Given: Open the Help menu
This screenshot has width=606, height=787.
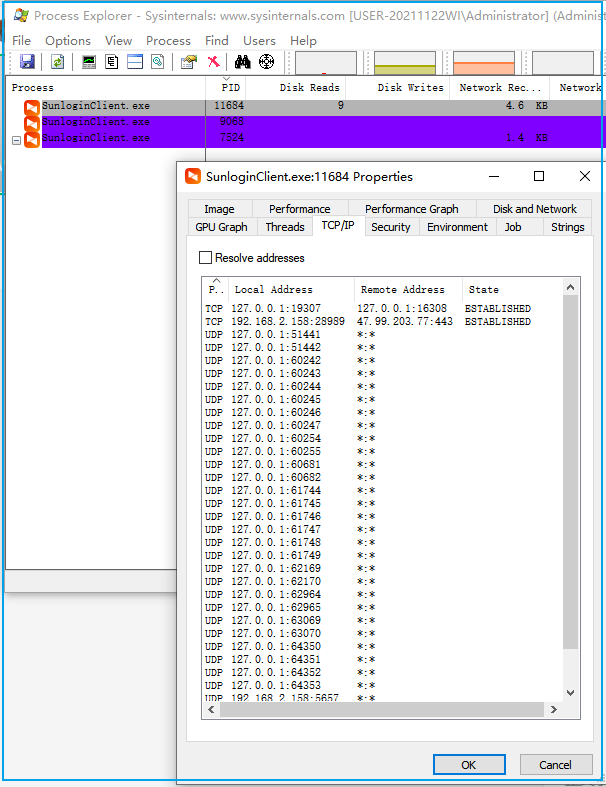Looking at the screenshot, I should [x=303, y=40].
